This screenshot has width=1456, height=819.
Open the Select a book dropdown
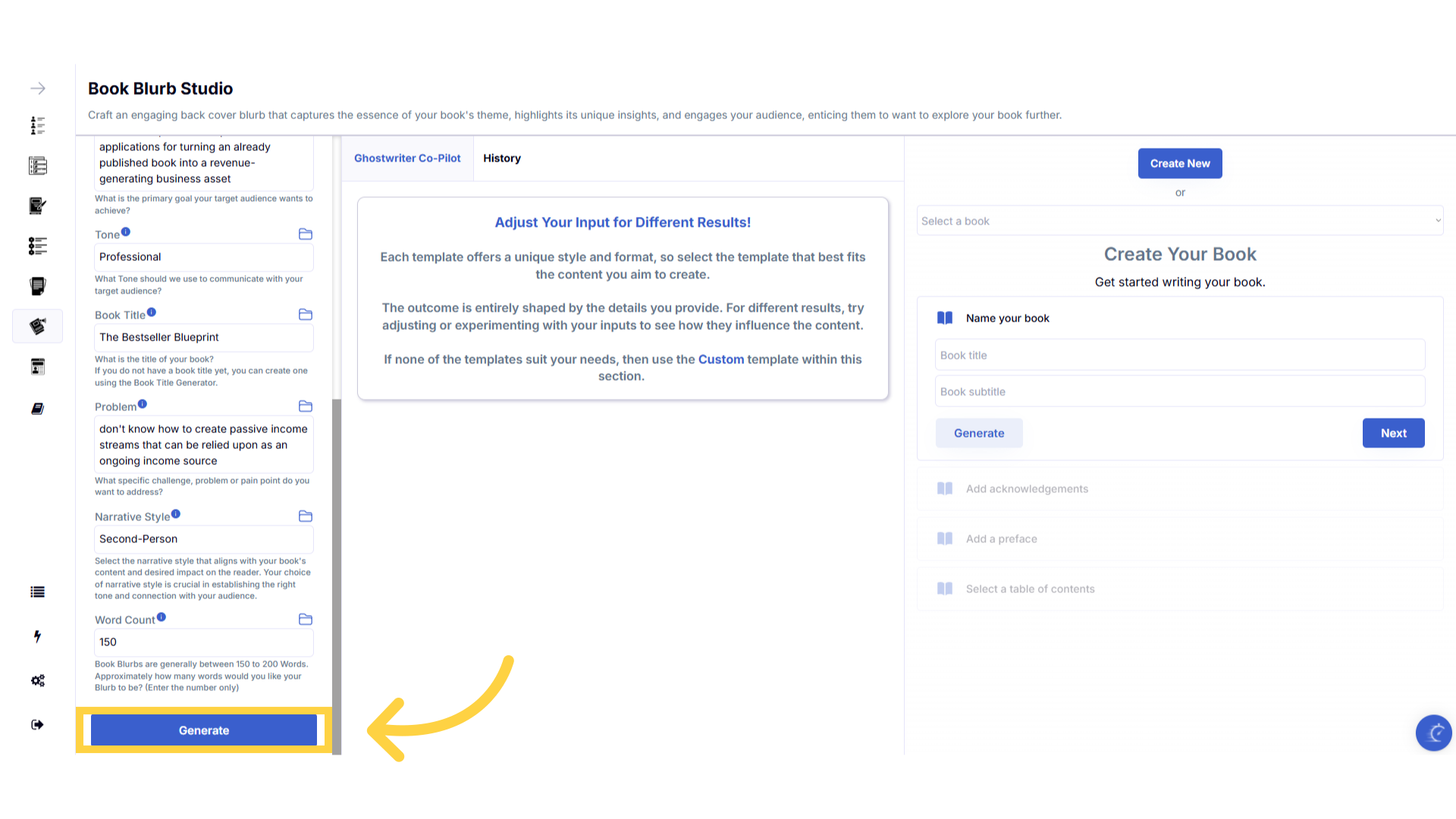click(x=1179, y=221)
